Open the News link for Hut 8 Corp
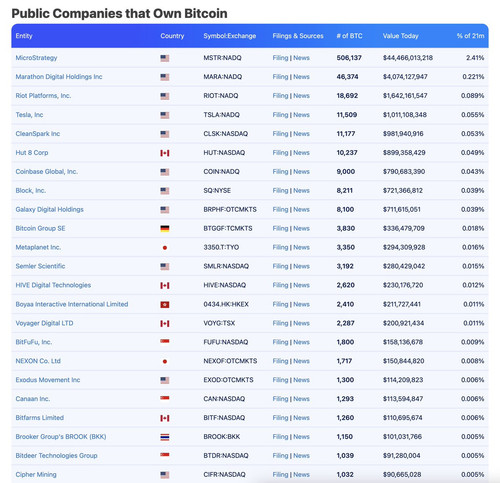Screen dimensions: 500x483 [301, 153]
